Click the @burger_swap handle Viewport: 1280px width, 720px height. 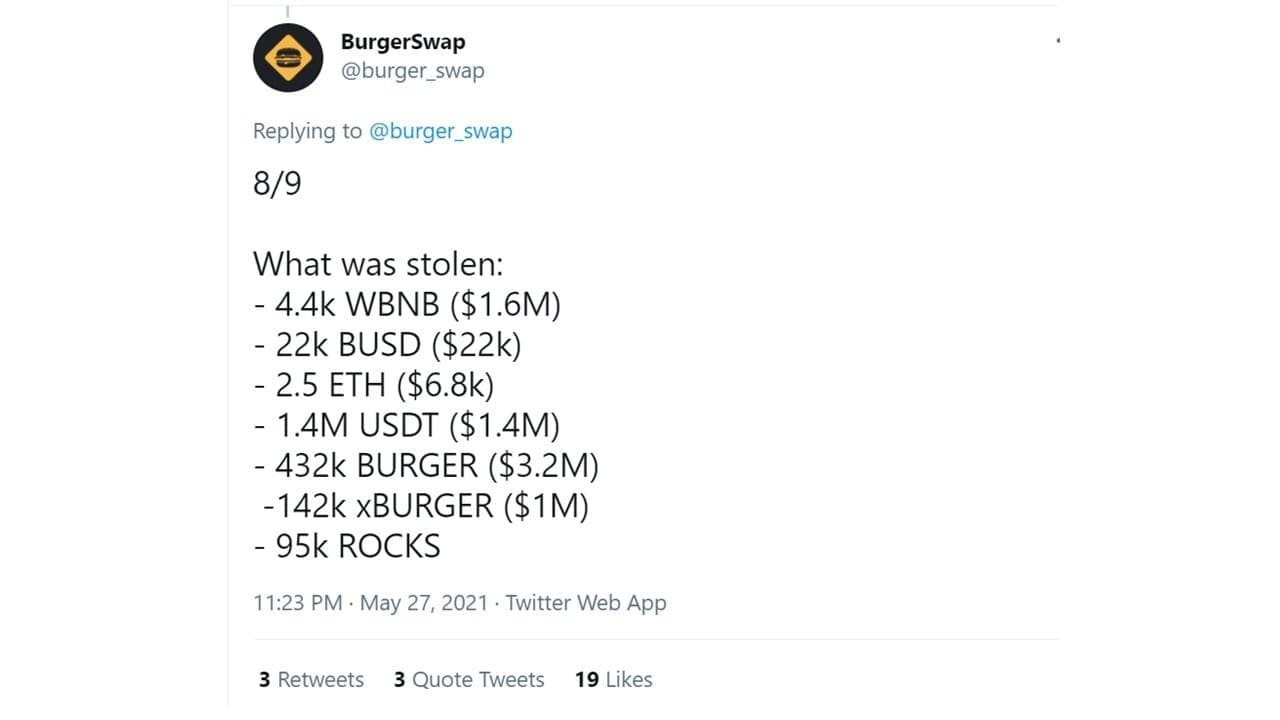click(x=413, y=71)
